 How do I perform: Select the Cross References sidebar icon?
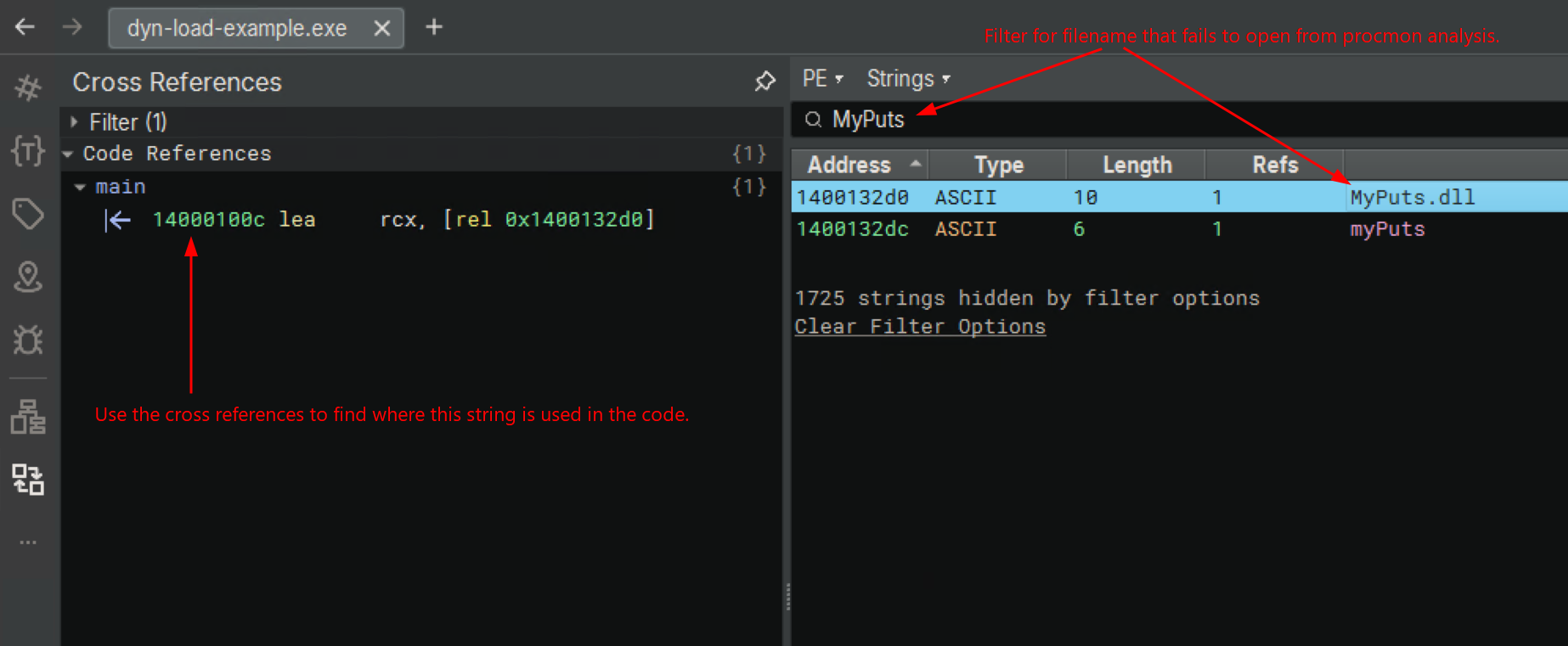point(28,480)
